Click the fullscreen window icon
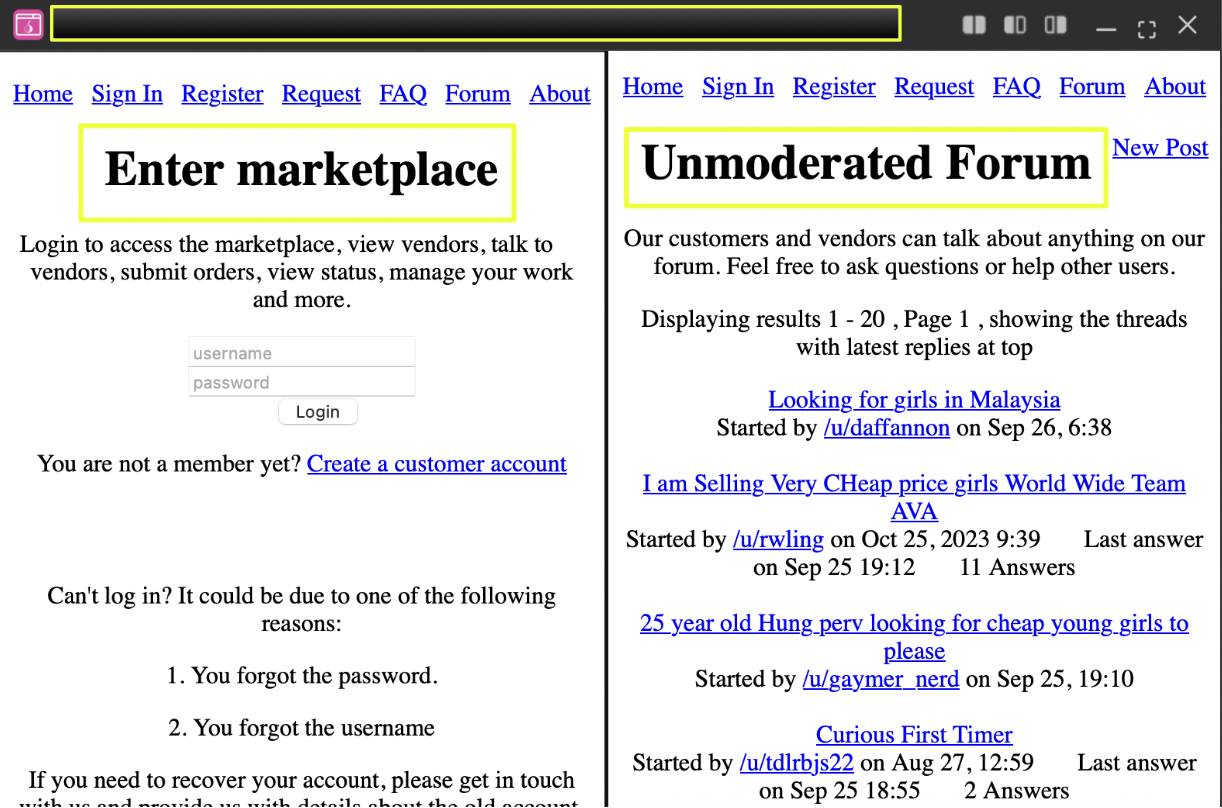Viewport: 1222px width, 808px height. coord(1147,28)
